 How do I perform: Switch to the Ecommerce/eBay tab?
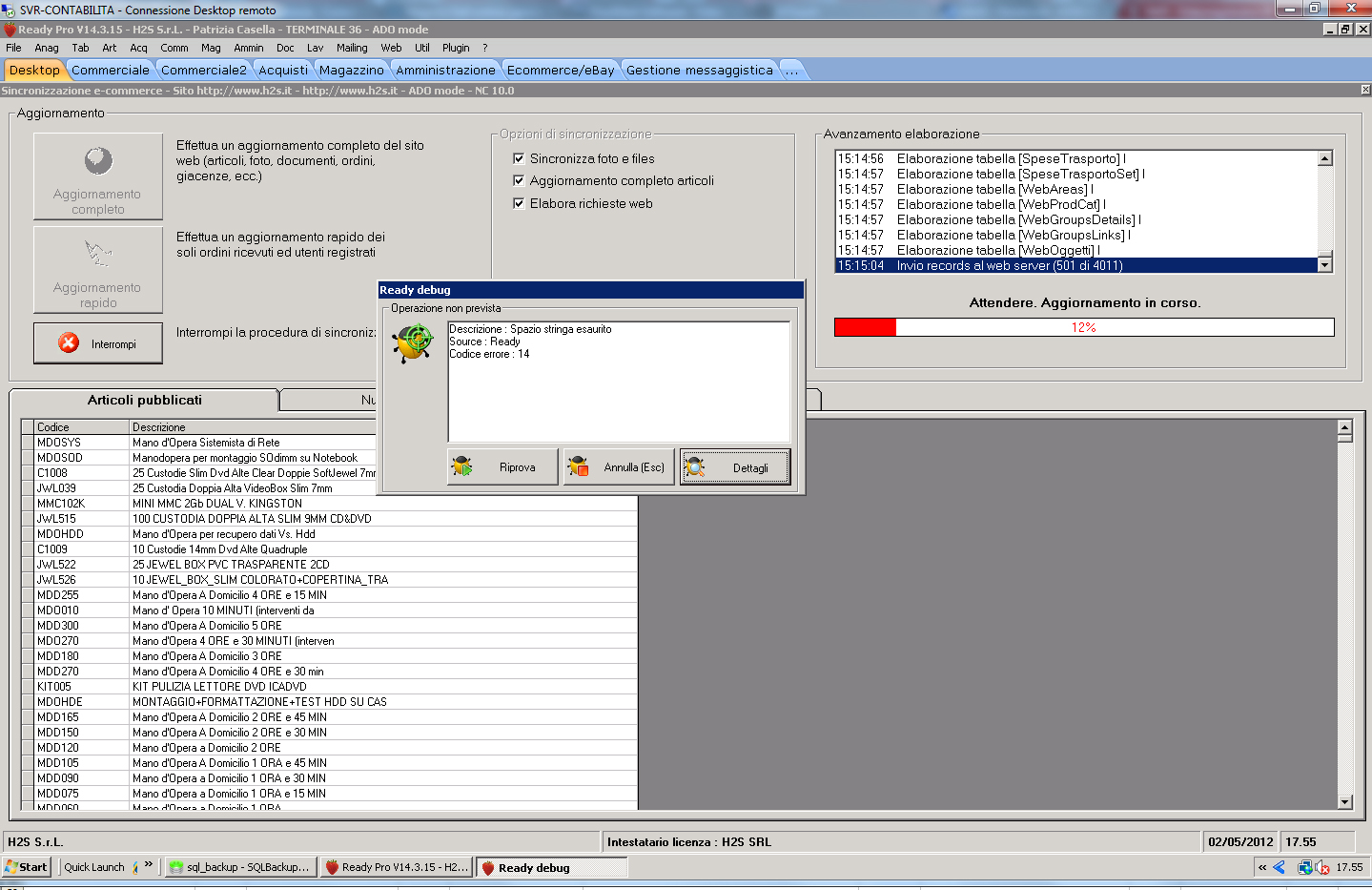point(561,70)
